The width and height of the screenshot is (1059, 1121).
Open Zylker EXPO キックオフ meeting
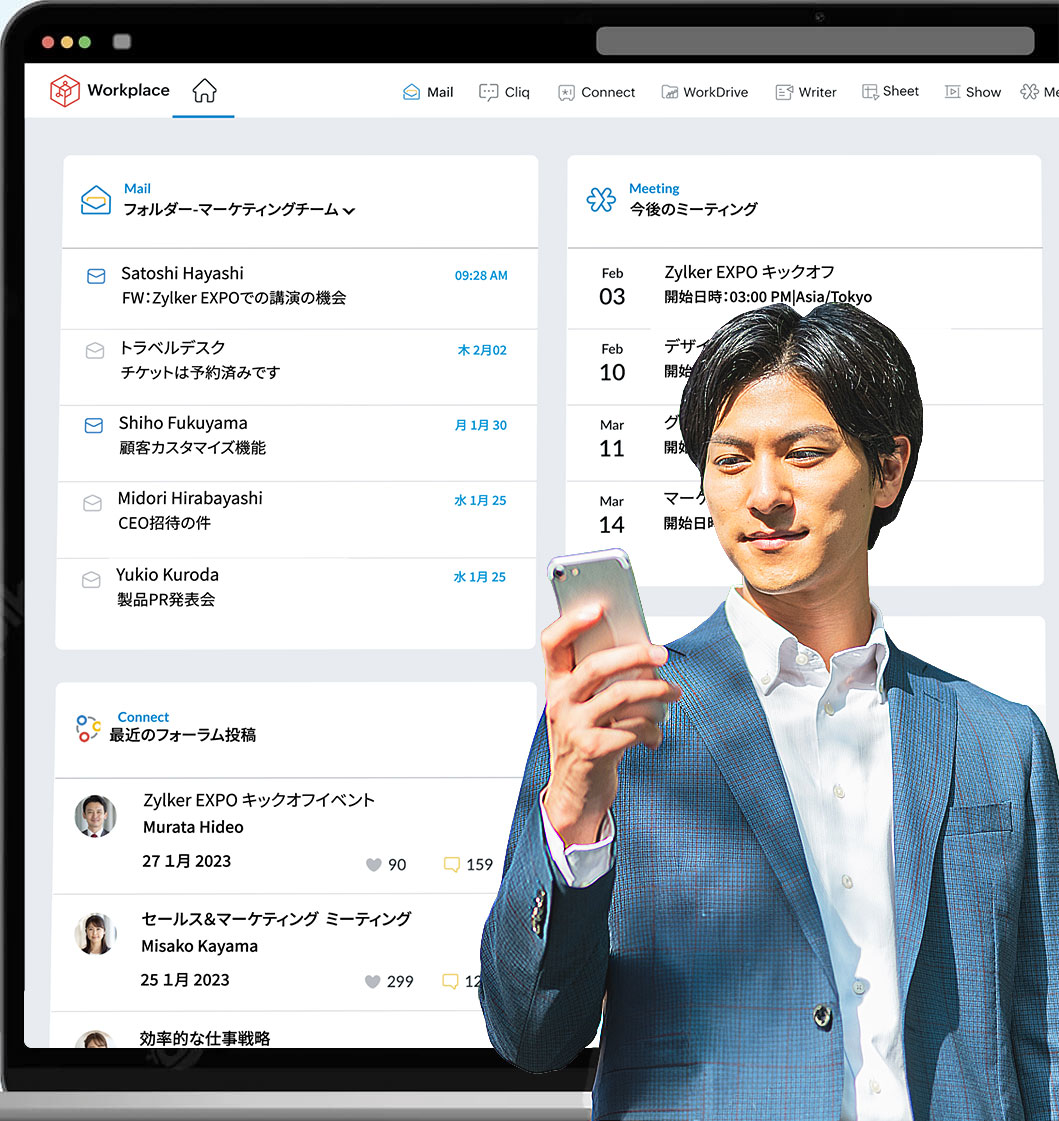click(749, 272)
